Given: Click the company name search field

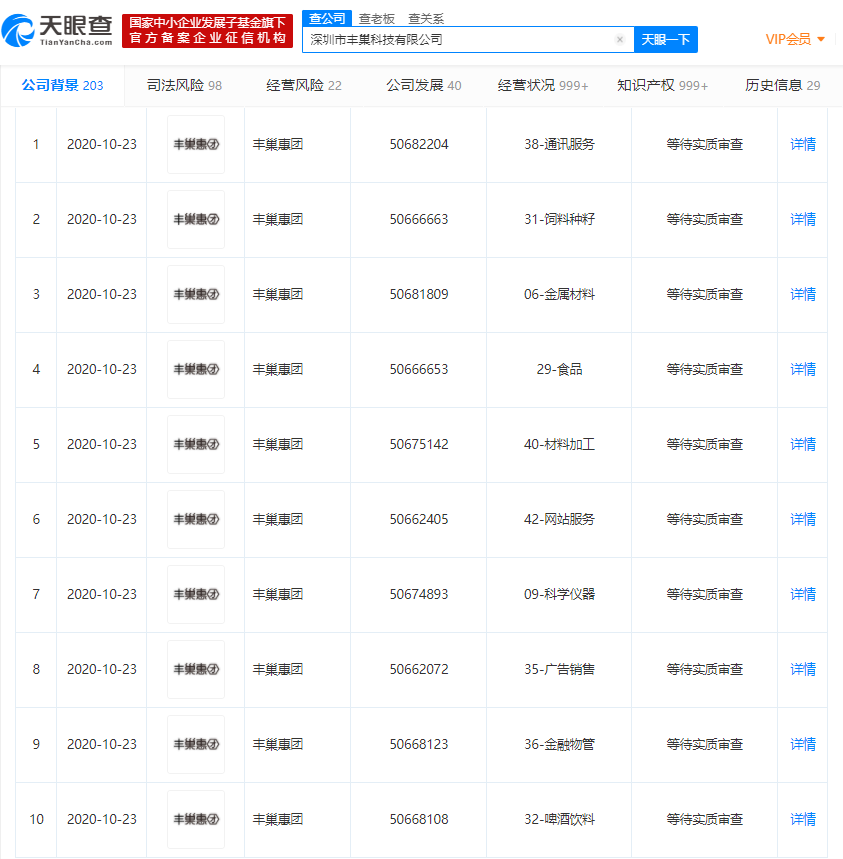Looking at the screenshot, I should coord(458,40).
